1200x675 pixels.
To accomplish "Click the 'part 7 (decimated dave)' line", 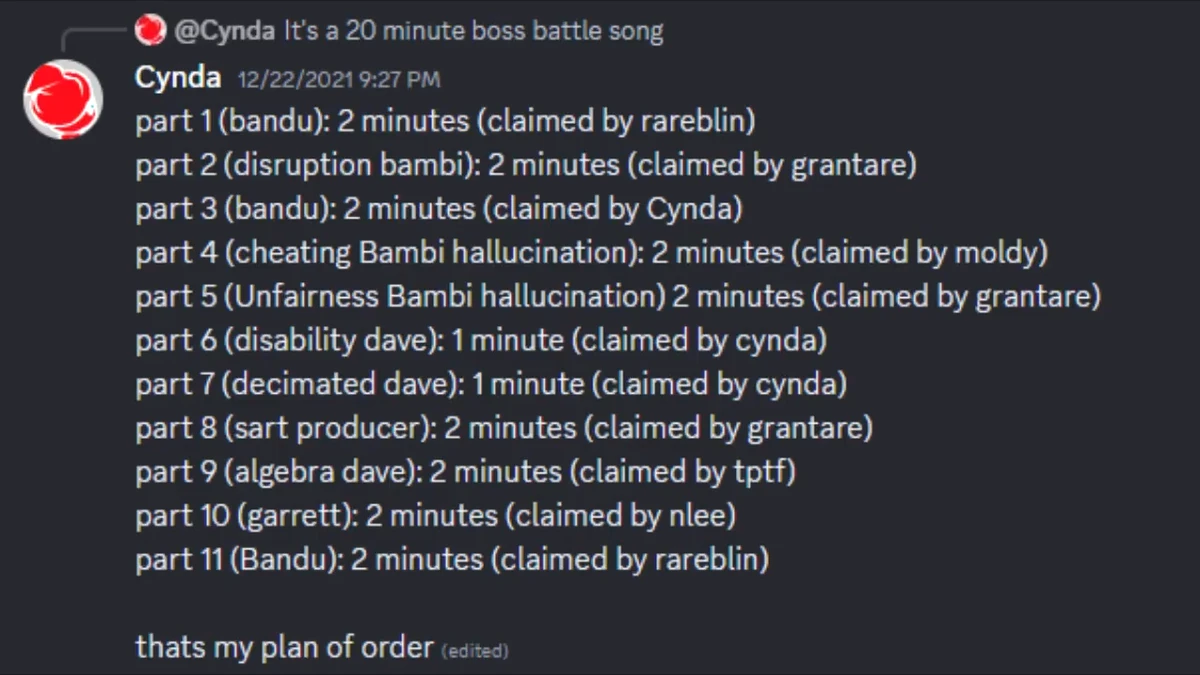I will coord(491,384).
